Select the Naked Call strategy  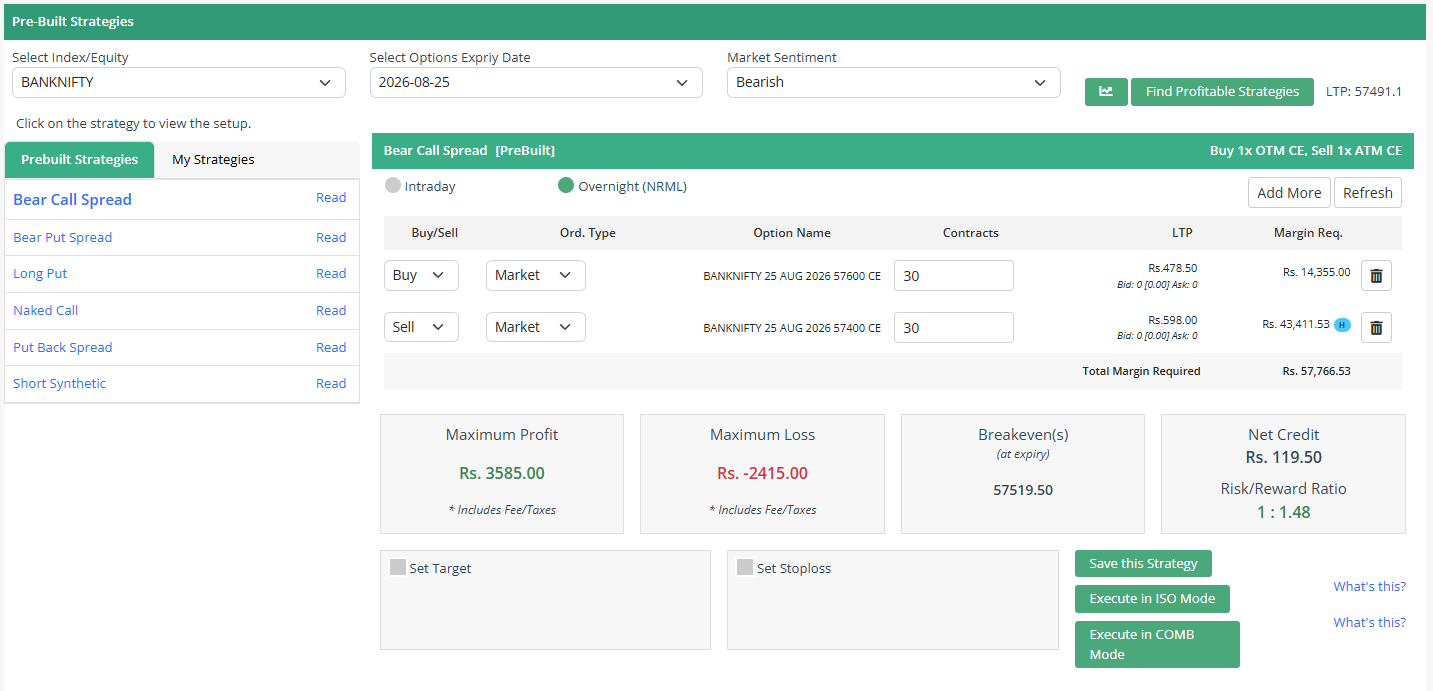[45, 310]
